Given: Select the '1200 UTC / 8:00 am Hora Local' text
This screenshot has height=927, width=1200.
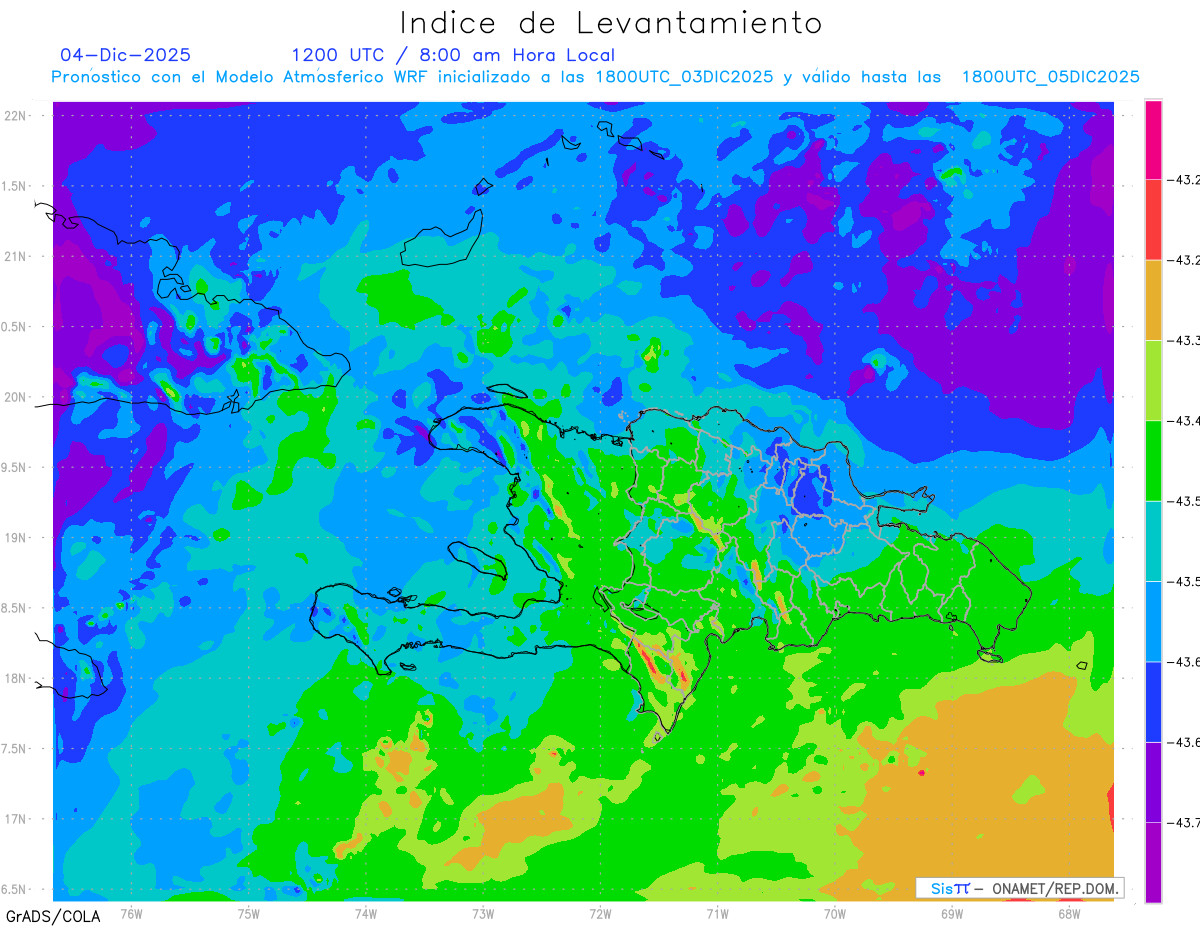Looking at the screenshot, I should click(453, 56).
